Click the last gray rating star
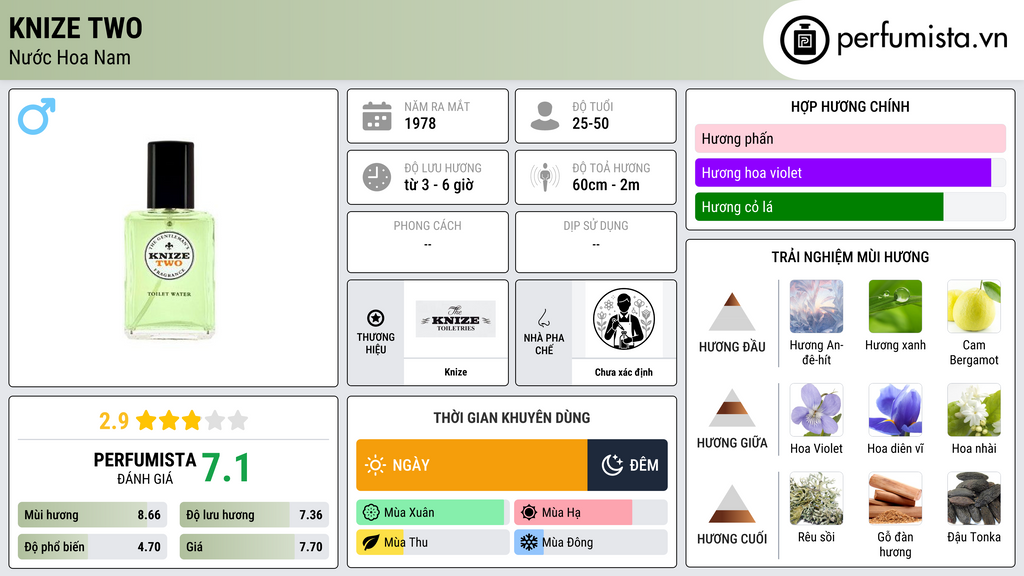Image resolution: width=1024 pixels, height=576 pixels. (x=238, y=420)
